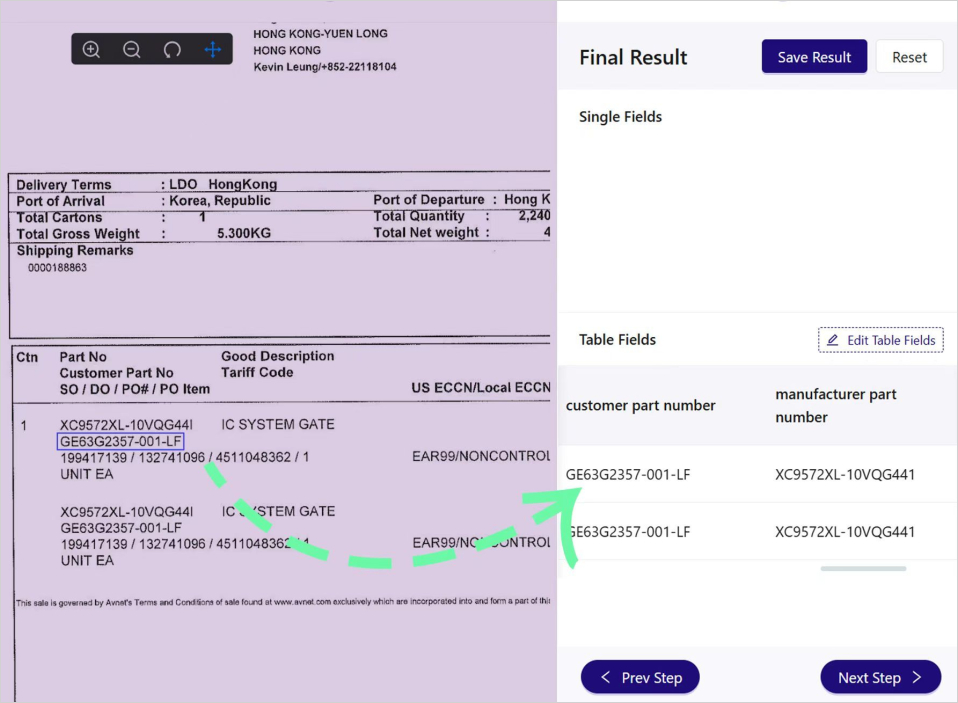The height and width of the screenshot is (703, 958).
Task: Rotate the document with the rotate icon
Action: 172,49
